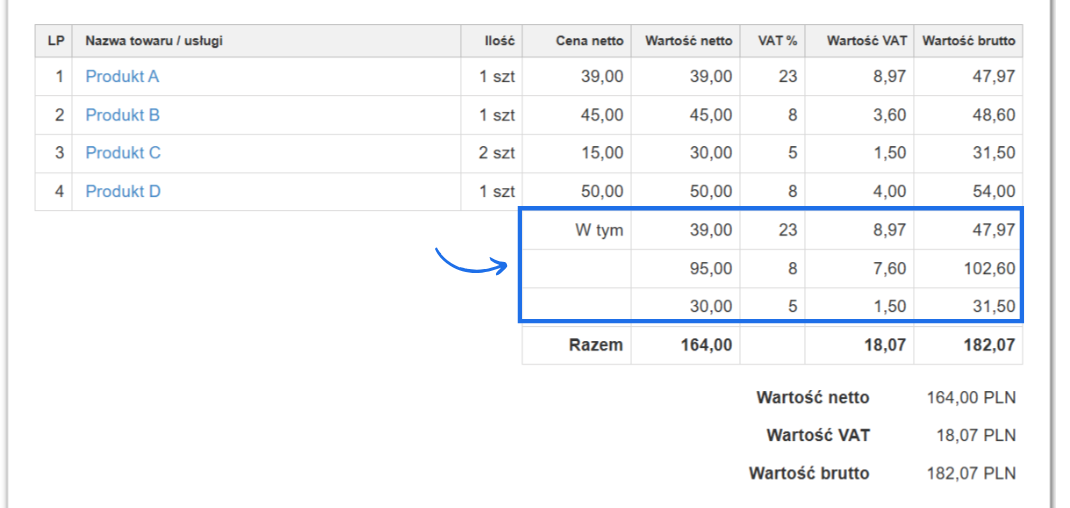Open the Produkt B link
1070x508 pixels.
122,115
